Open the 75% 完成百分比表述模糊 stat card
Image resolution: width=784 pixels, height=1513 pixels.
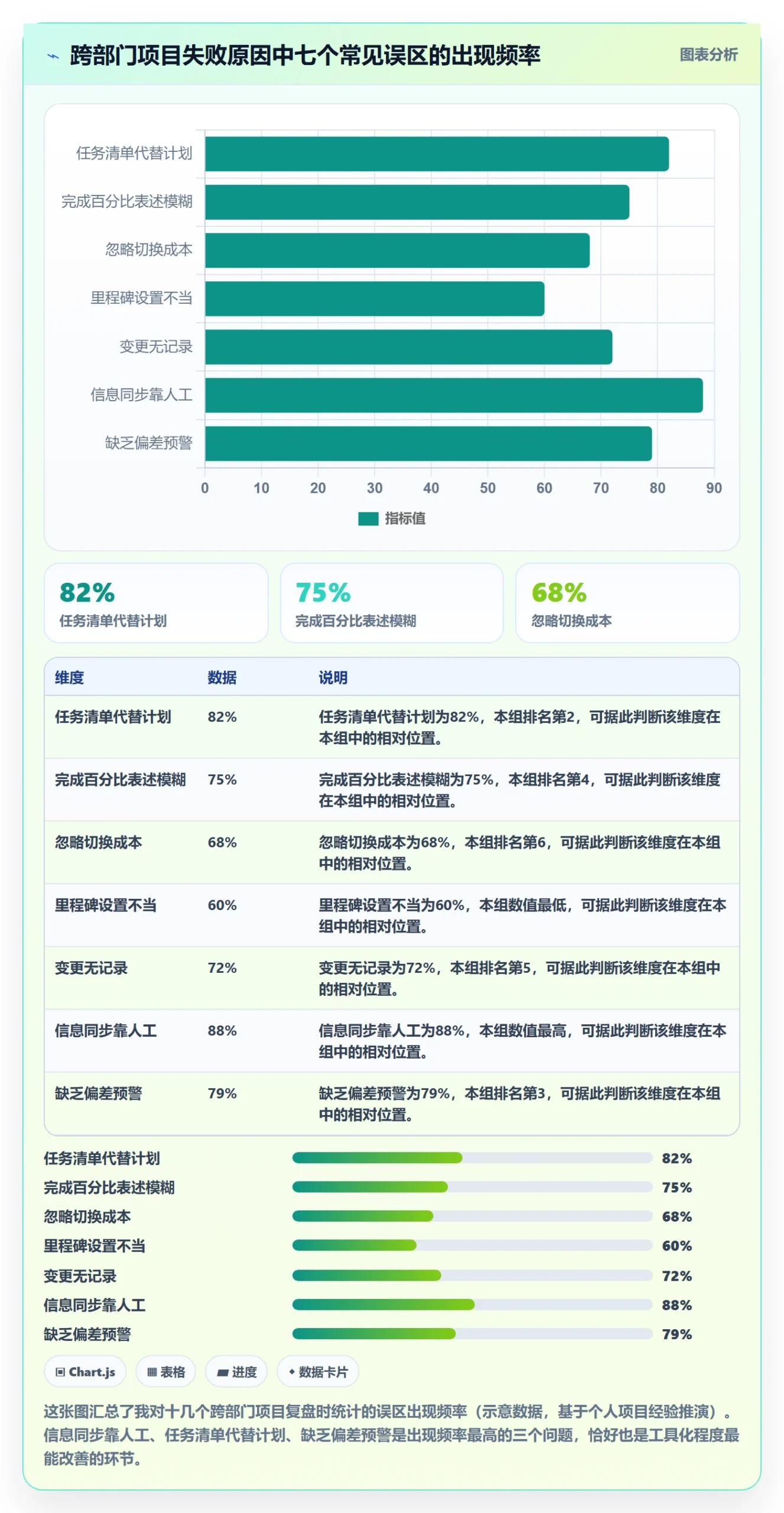392,602
